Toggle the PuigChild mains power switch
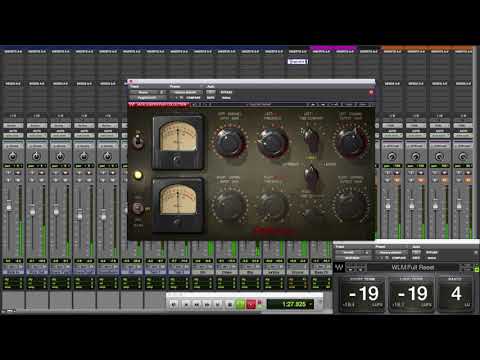The height and width of the screenshot is (360, 480). 137,208
